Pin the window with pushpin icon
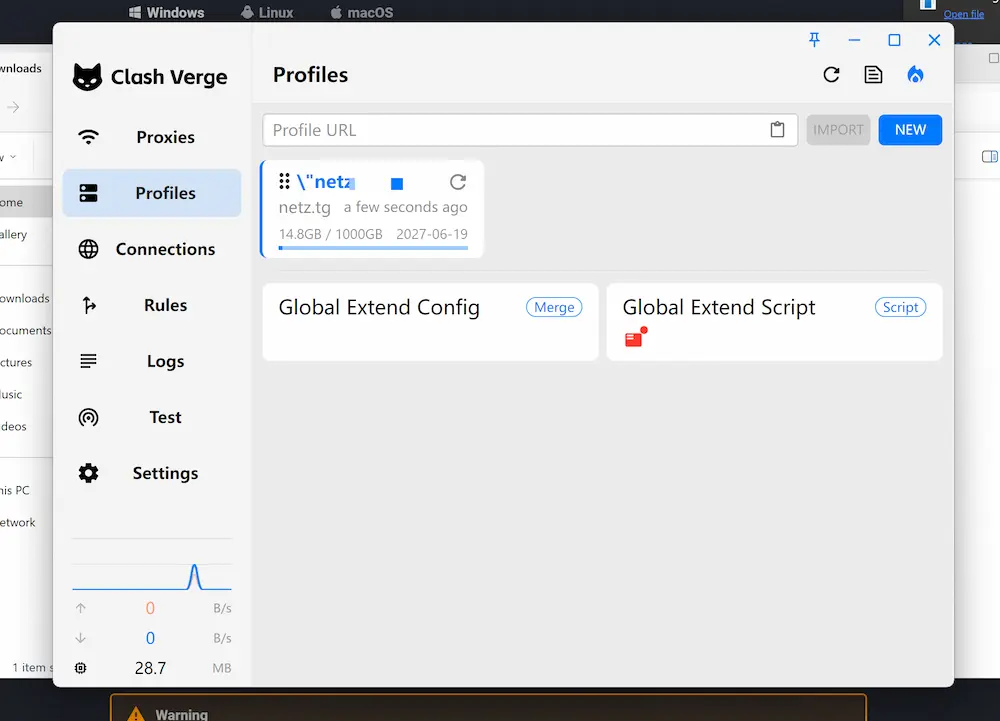This screenshot has height=721, width=1000. pos(814,40)
